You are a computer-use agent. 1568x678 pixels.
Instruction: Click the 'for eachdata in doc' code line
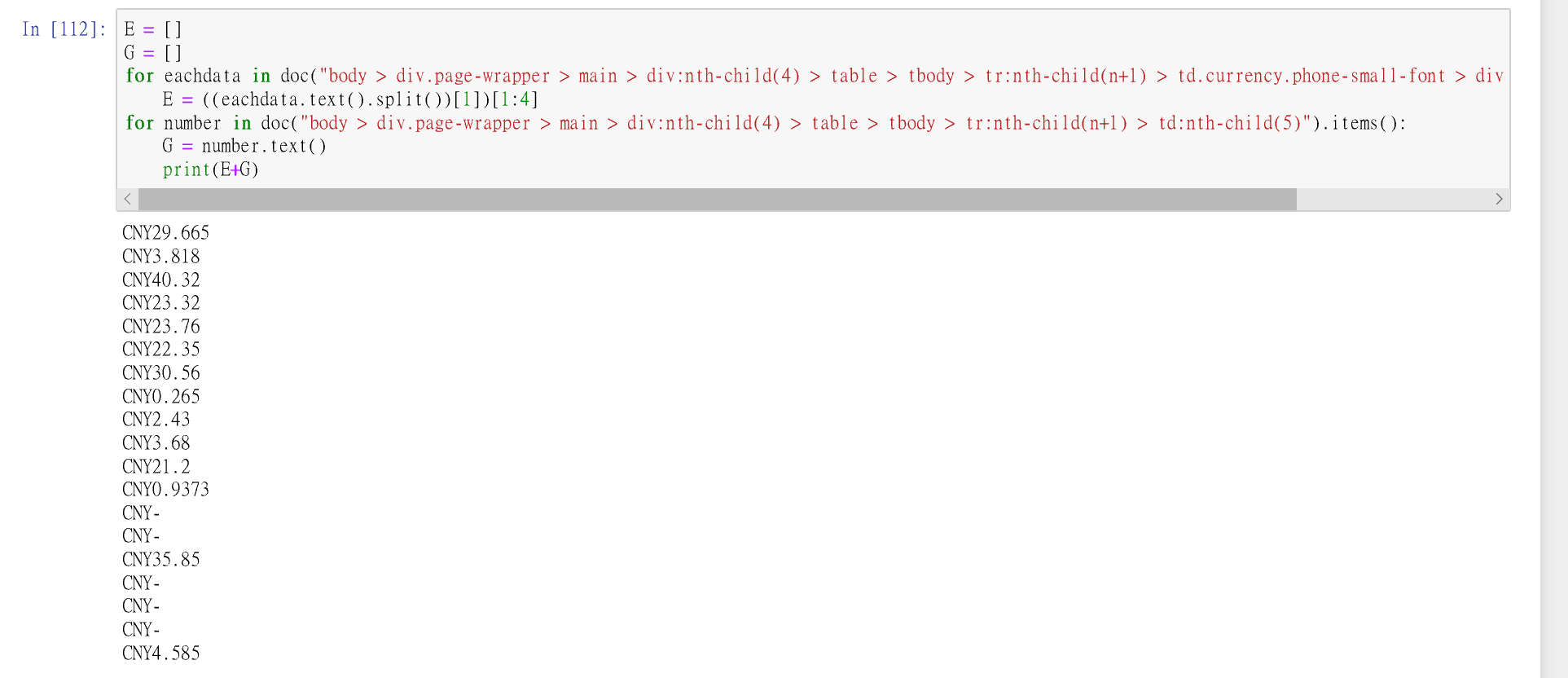coord(814,76)
